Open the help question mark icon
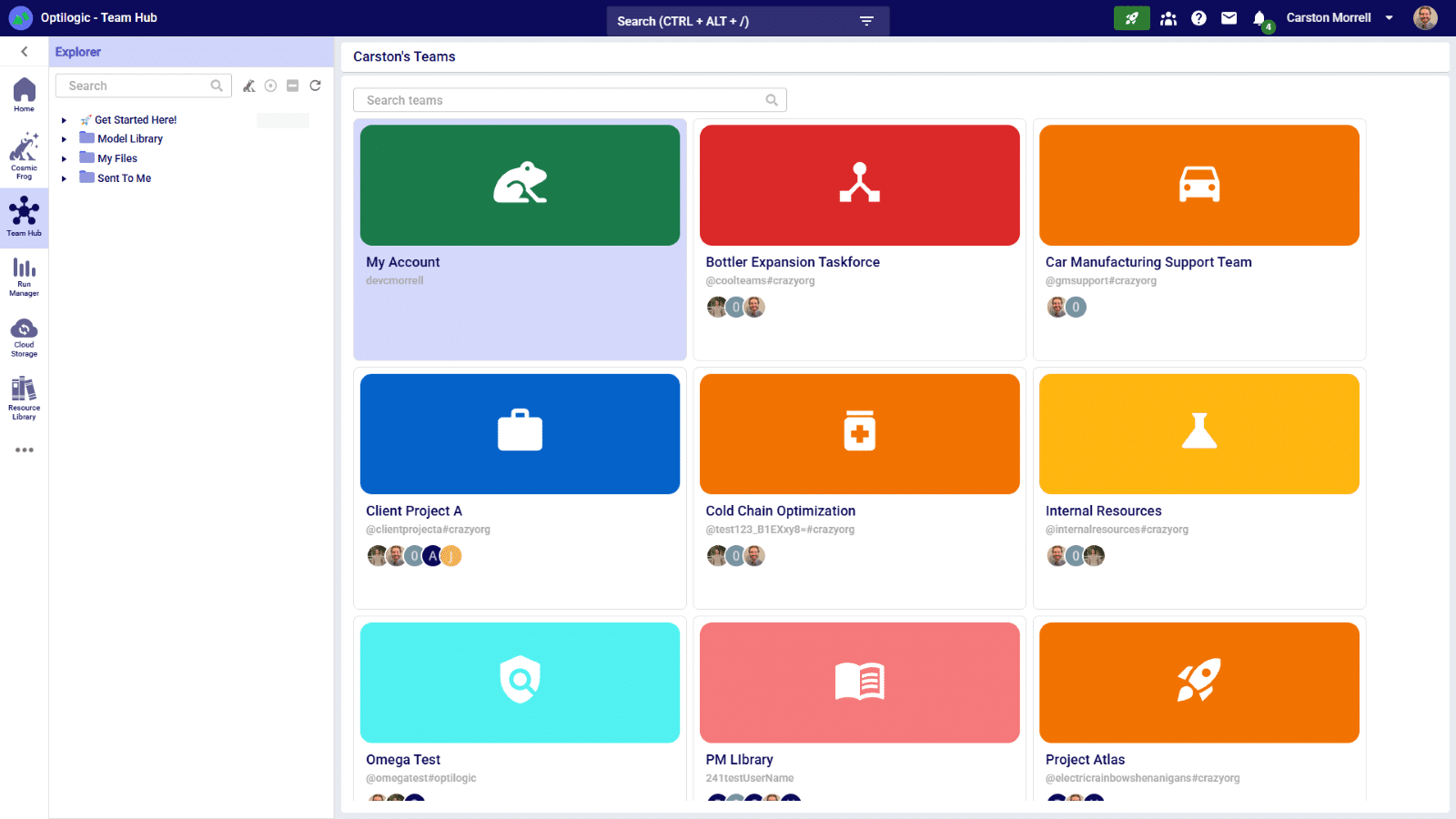The width and height of the screenshot is (1456, 819). click(1198, 18)
